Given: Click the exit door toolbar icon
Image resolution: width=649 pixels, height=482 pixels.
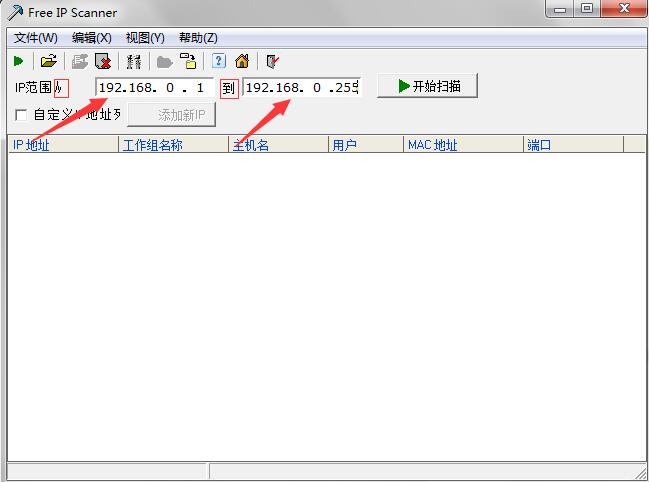Looking at the screenshot, I should tap(271, 61).
